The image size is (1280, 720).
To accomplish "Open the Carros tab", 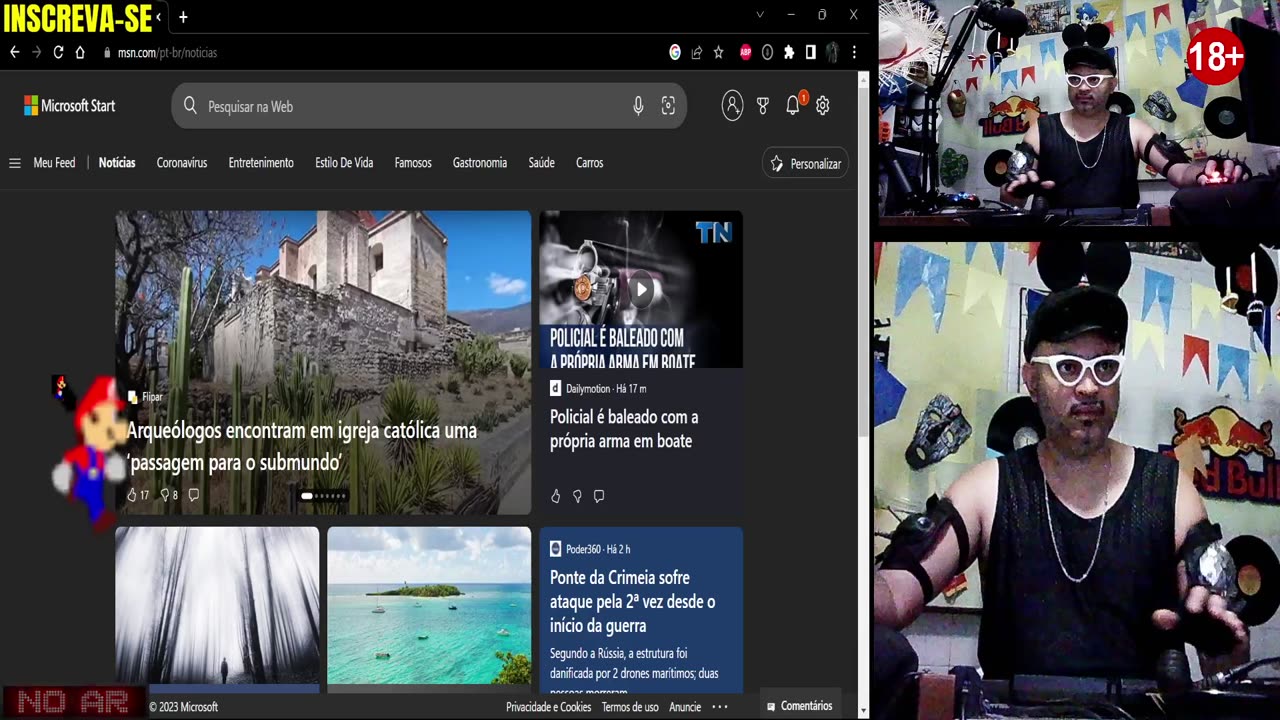I will pyautogui.click(x=590, y=163).
